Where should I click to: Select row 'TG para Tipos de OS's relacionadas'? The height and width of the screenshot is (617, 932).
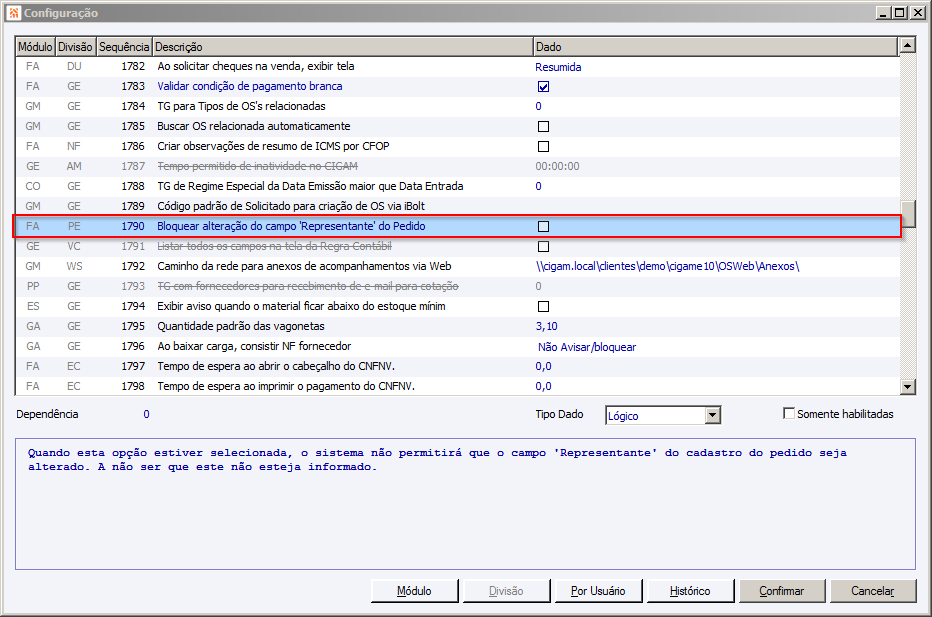click(457, 106)
